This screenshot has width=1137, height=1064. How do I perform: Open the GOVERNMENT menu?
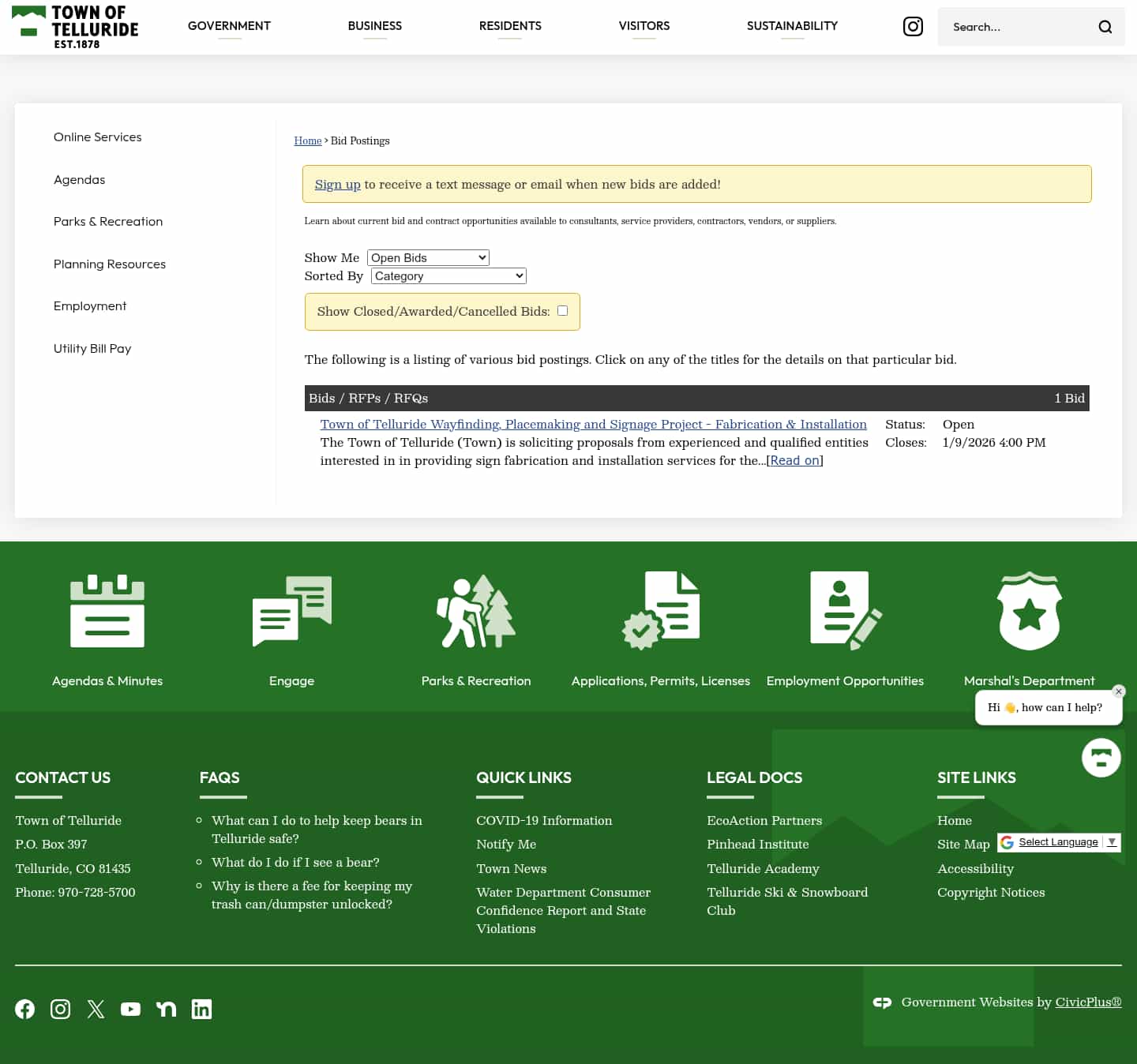coord(229,26)
